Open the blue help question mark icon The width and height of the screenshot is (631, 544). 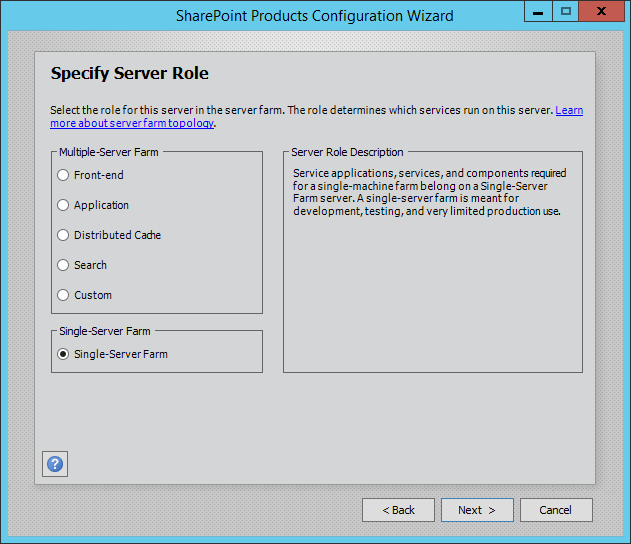click(x=55, y=464)
